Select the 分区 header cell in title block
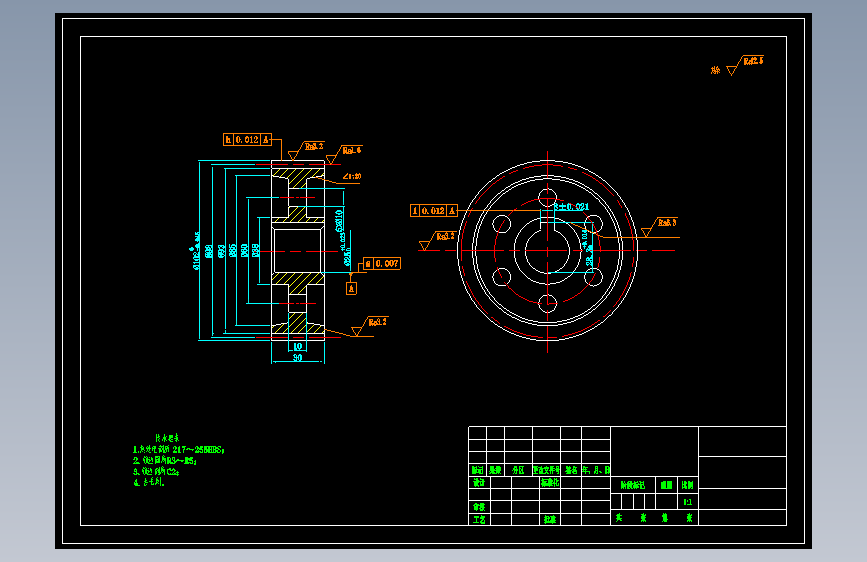Image resolution: width=867 pixels, height=562 pixels. pos(518,470)
